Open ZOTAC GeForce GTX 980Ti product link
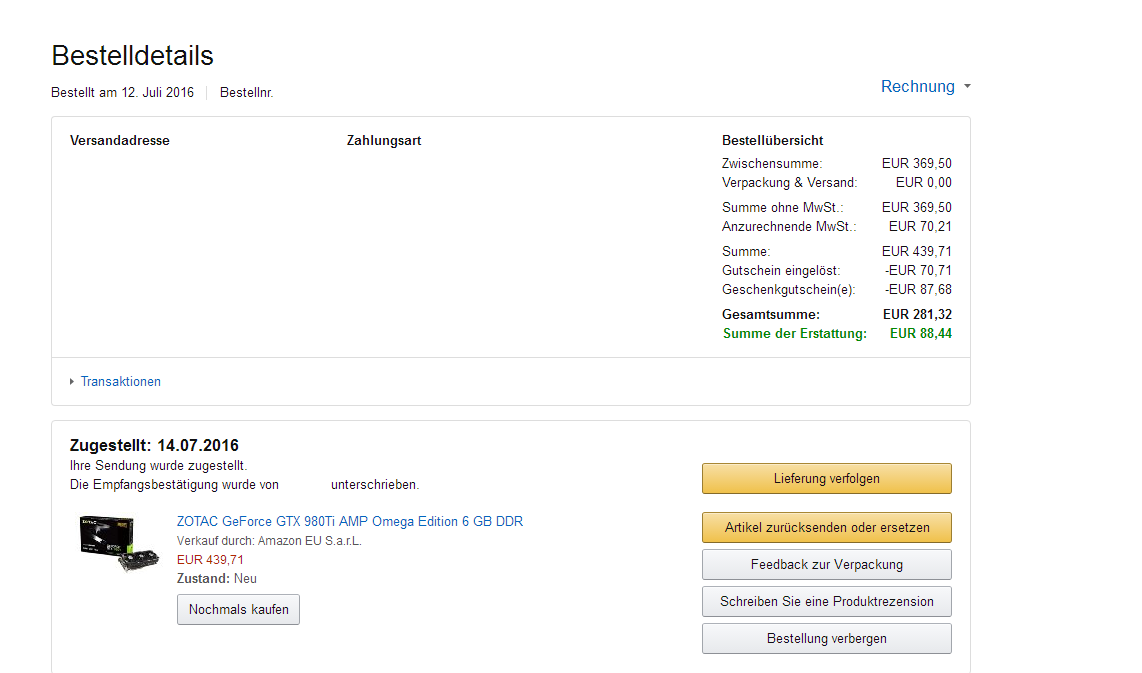Image resolution: width=1142 pixels, height=673 pixels. (x=350, y=522)
